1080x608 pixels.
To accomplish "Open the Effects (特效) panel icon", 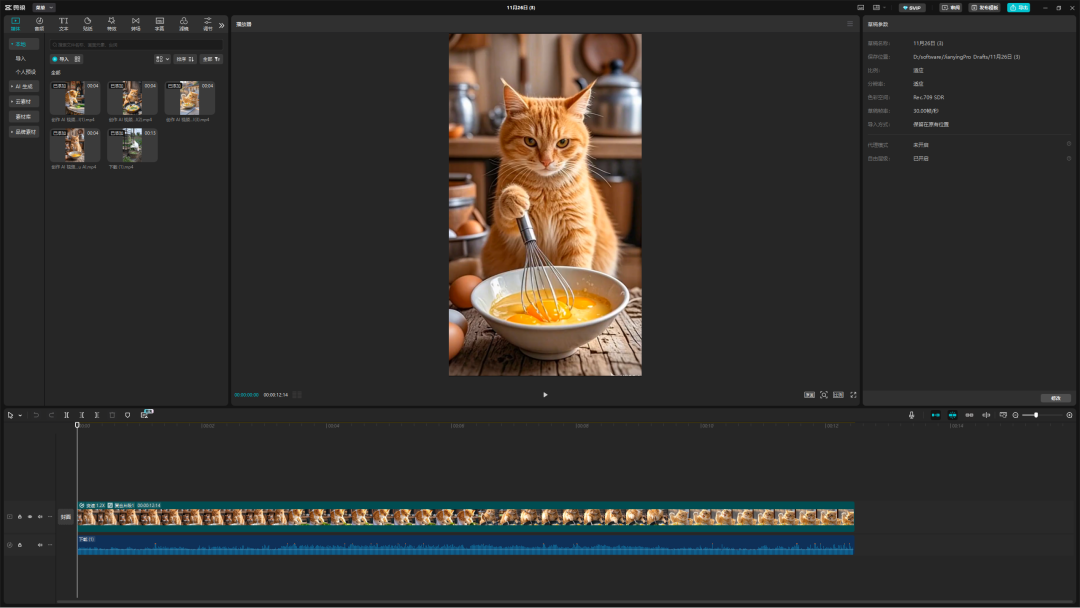I will (111, 23).
